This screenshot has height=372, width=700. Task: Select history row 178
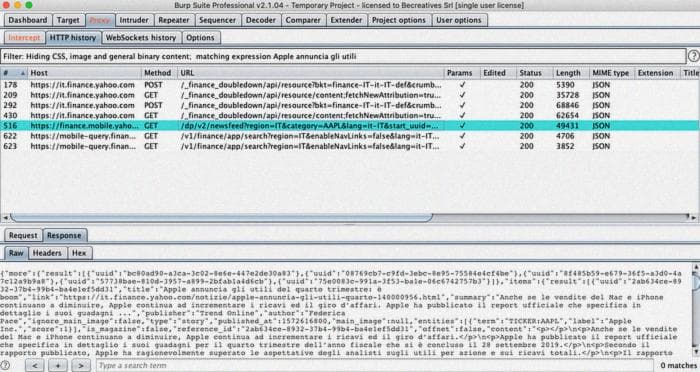point(349,85)
